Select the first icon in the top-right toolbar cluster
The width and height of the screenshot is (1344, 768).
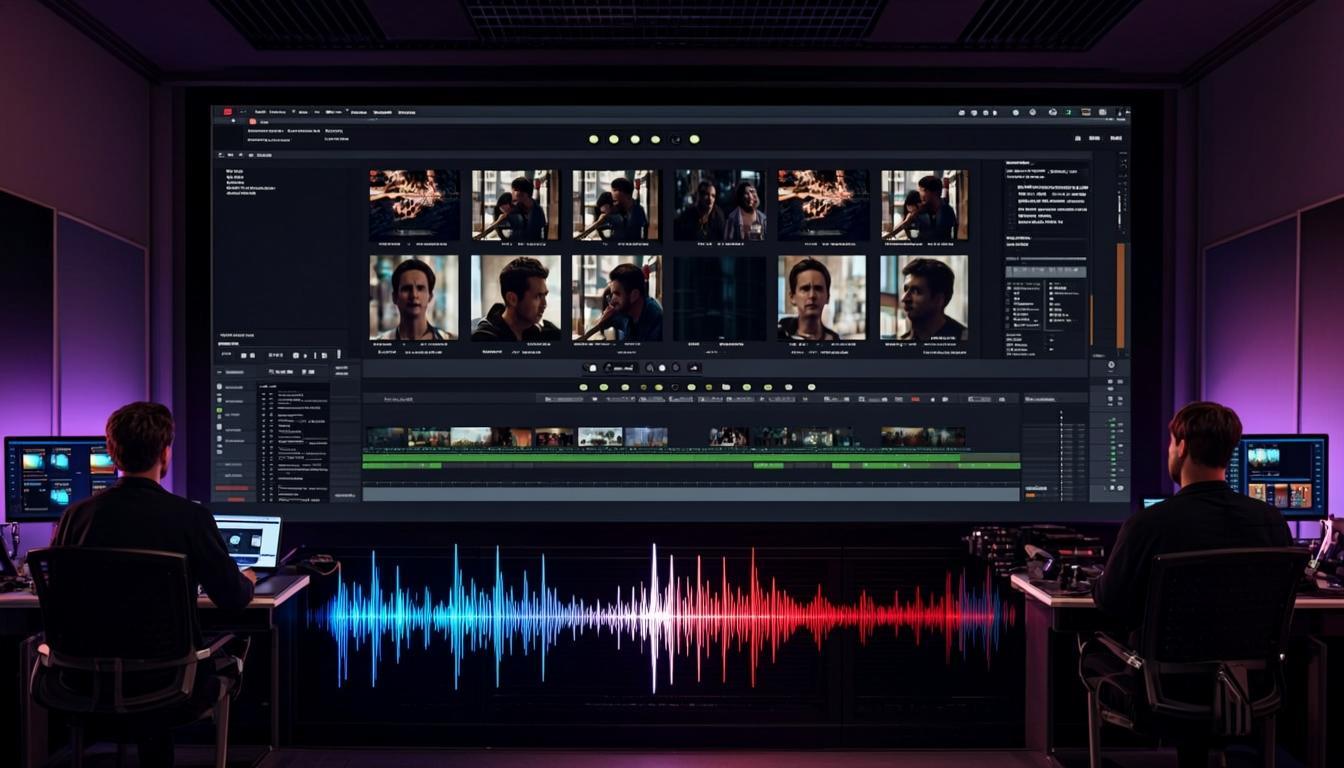961,113
